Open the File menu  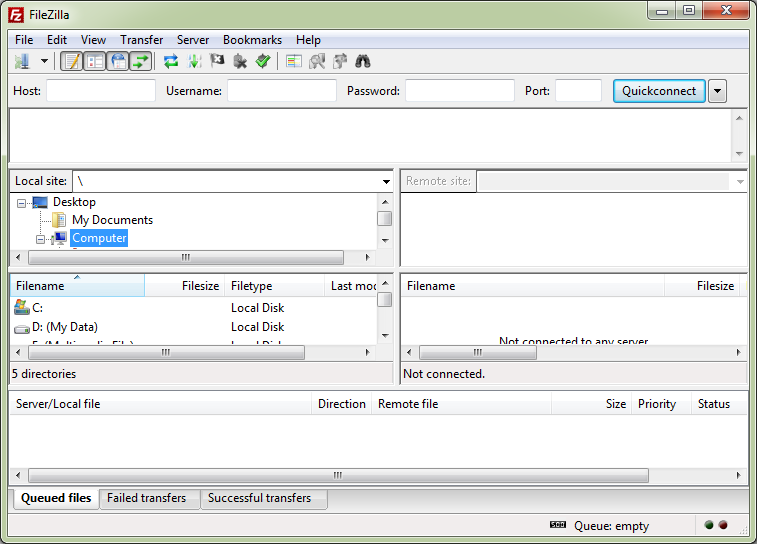pos(24,40)
